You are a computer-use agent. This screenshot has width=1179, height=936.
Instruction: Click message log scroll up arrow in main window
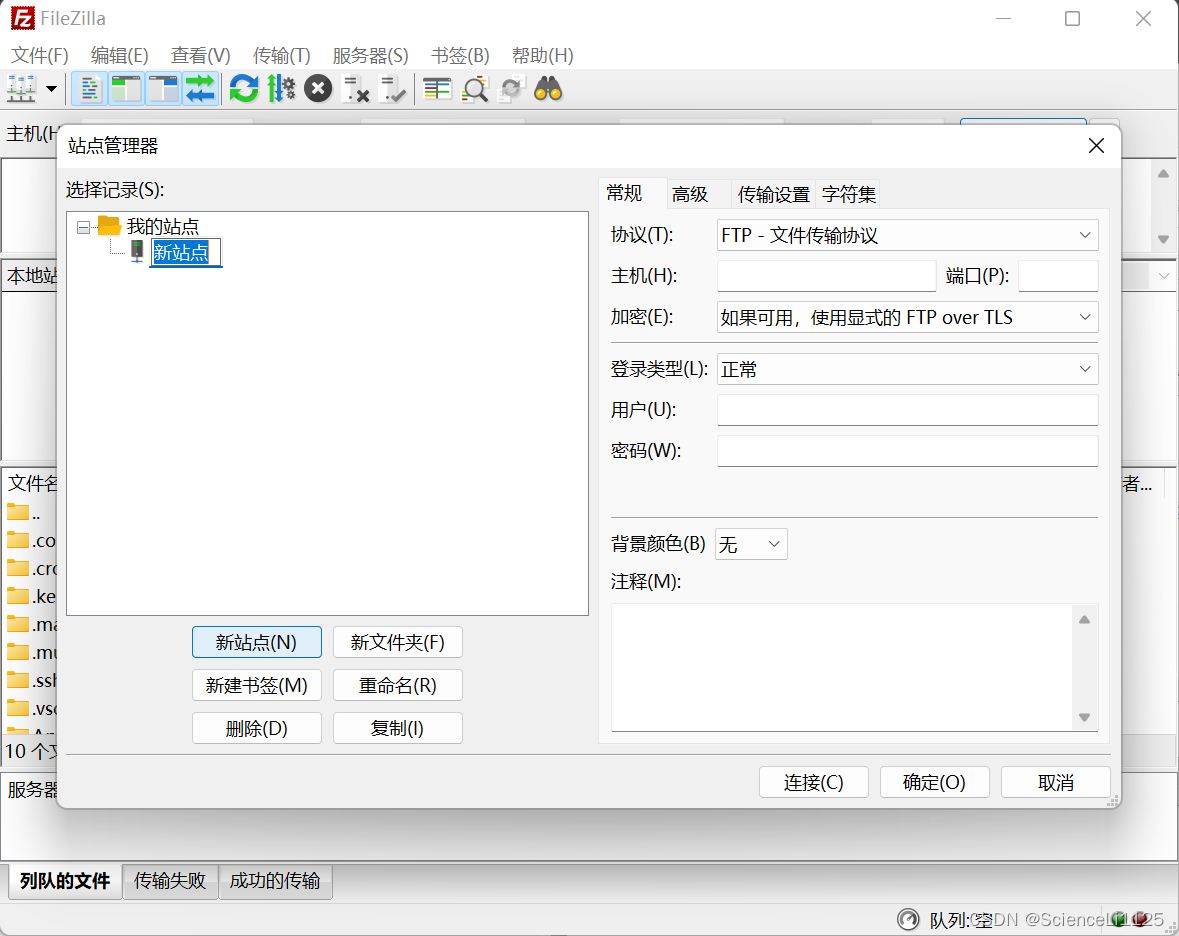coord(1163,174)
